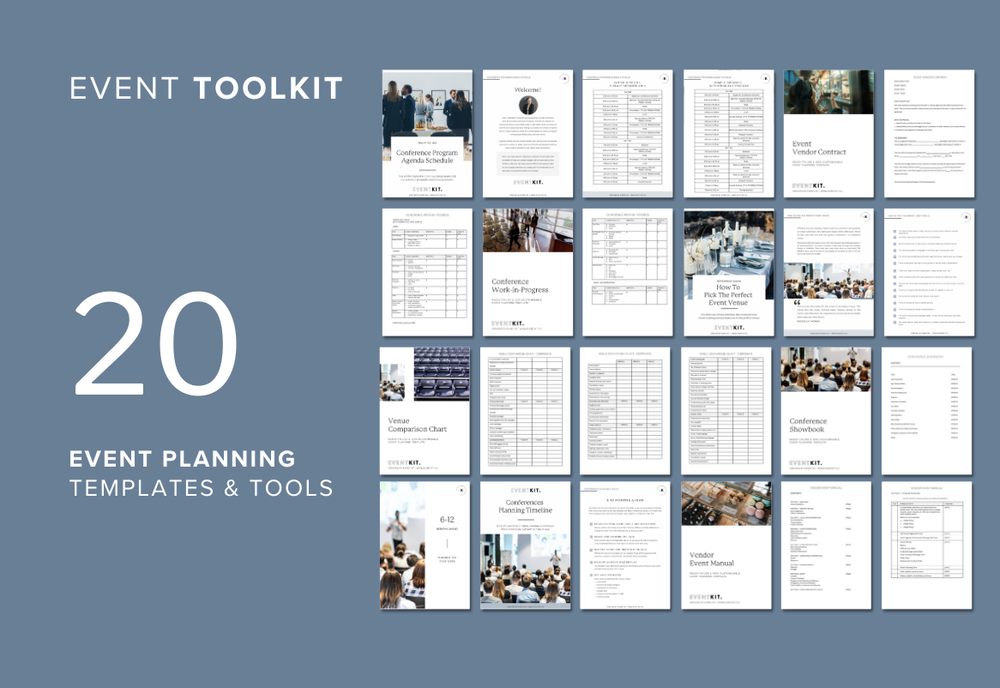Click the circular badge on the weeks-ahead checklist page

coord(966,217)
